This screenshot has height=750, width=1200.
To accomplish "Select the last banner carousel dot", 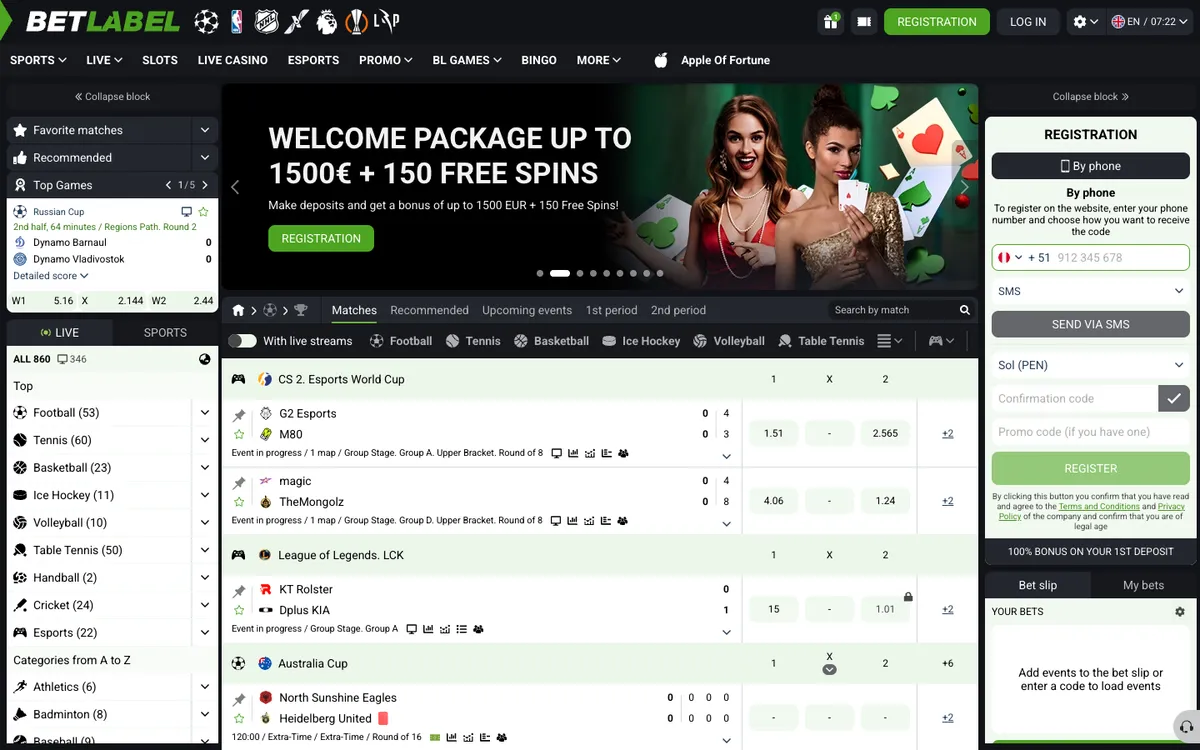I will tap(660, 273).
